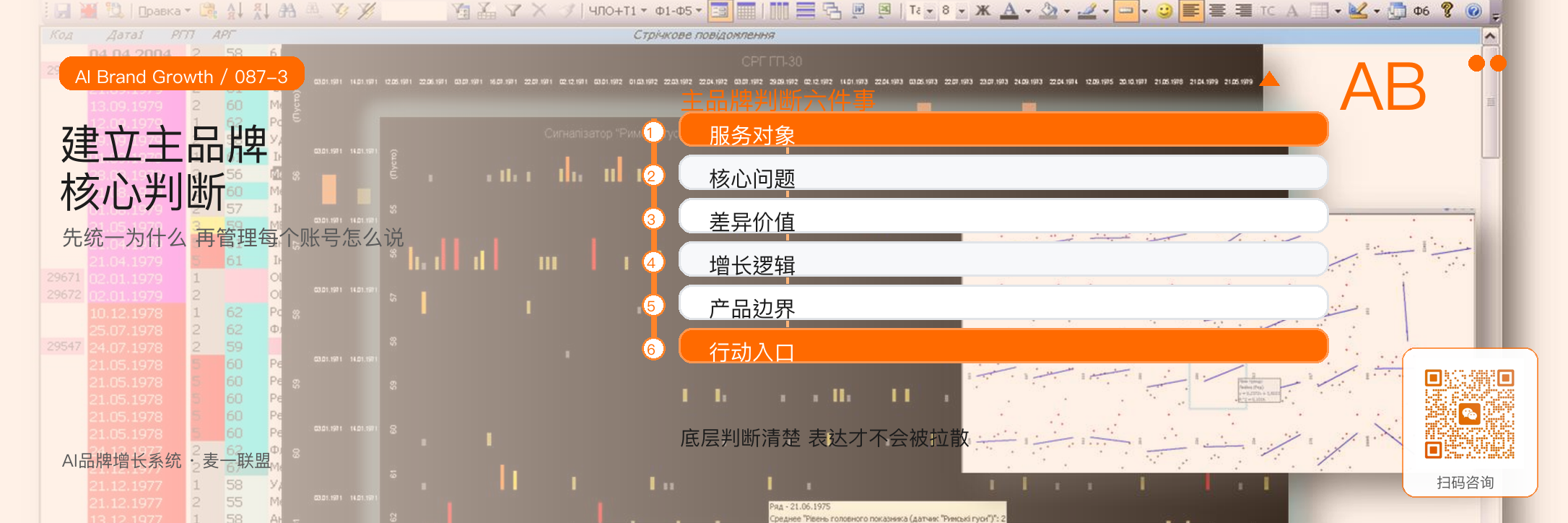Open the Правка dropdown menu

point(164,11)
